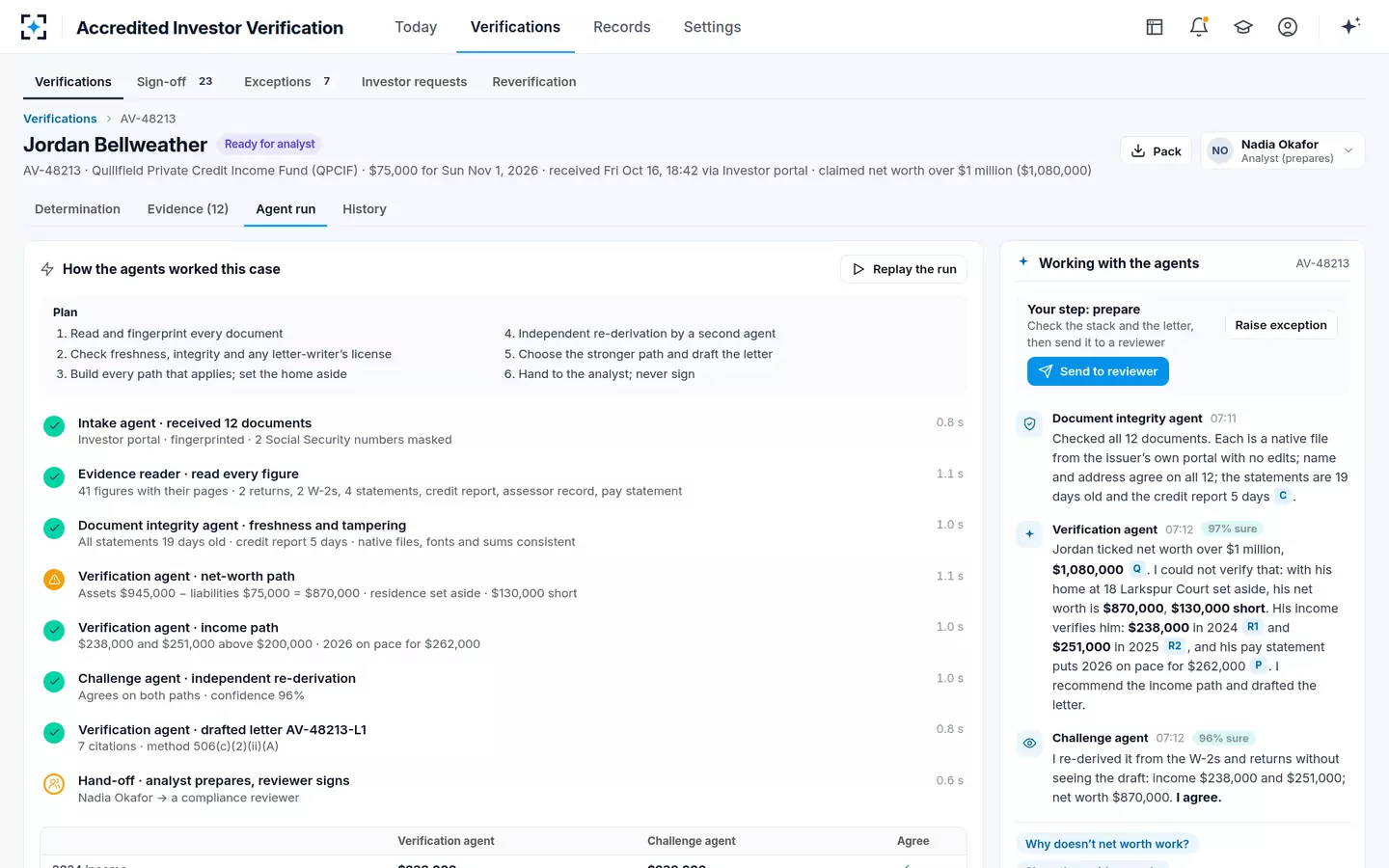Viewport: 1389px width, 868px height.
Task: Click Send to reviewer
Action: point(1098,371)
